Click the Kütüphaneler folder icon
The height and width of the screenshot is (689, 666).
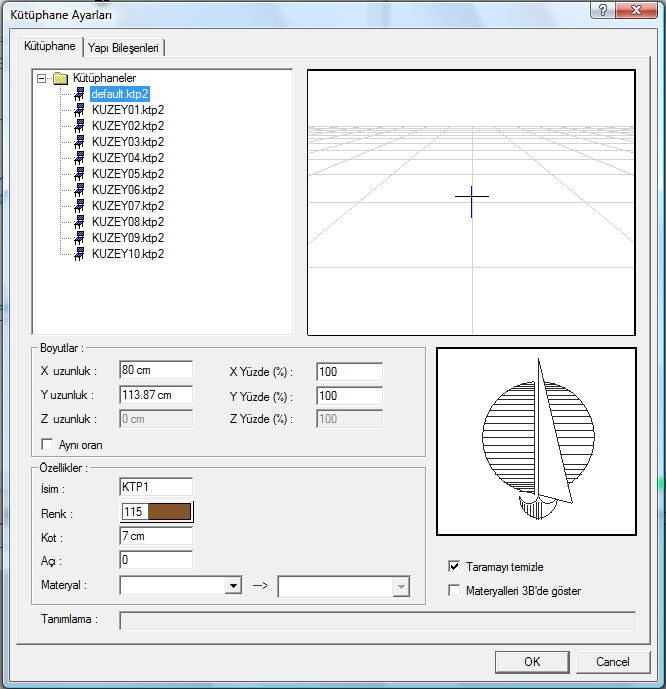[x=61, y=79]
